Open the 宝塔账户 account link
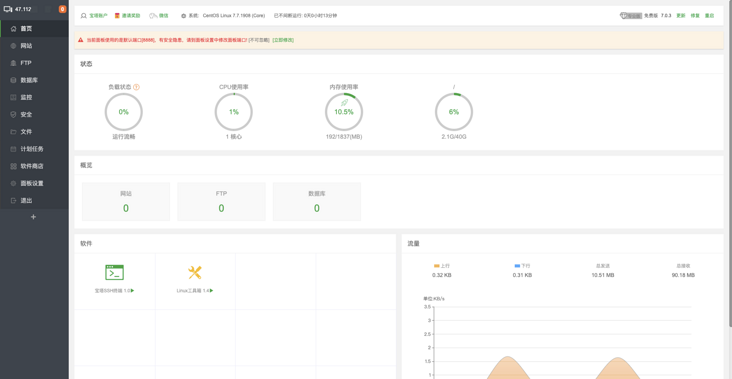Viewport: 732px width, 379px height. coord(98,15)
